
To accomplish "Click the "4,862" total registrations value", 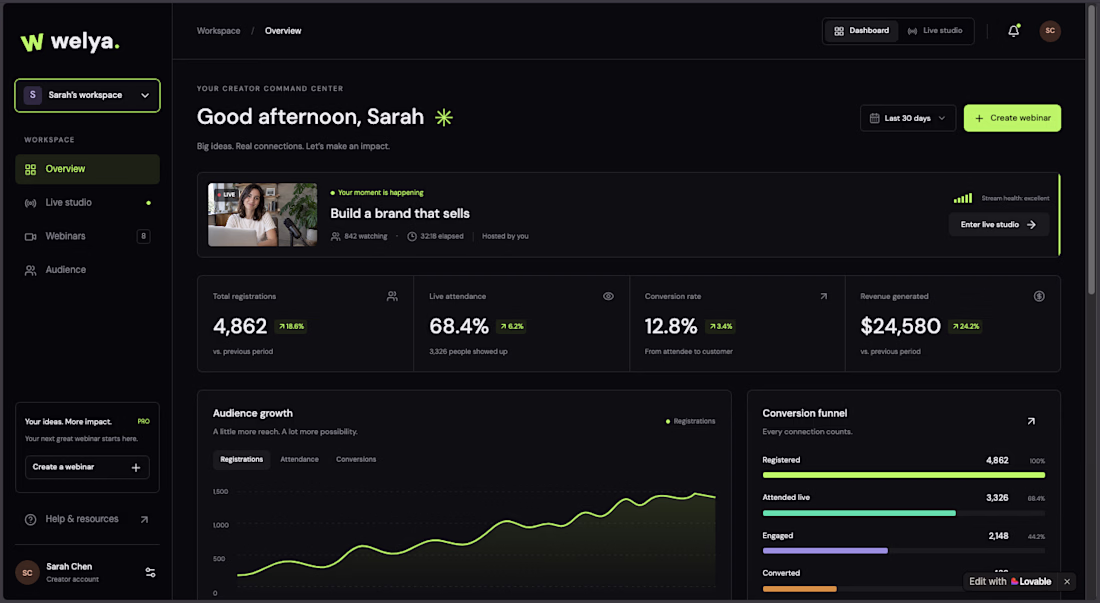I will click(x=240, y=326).
